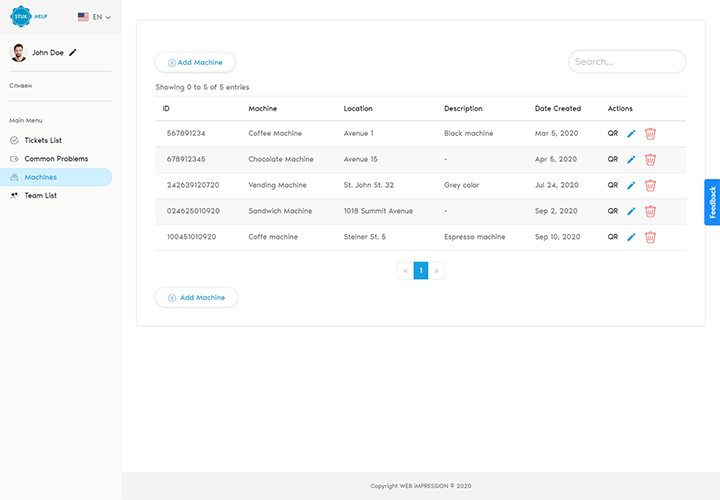
Task: Click 'Avenue 15' location cell
Action: [360, 159]
